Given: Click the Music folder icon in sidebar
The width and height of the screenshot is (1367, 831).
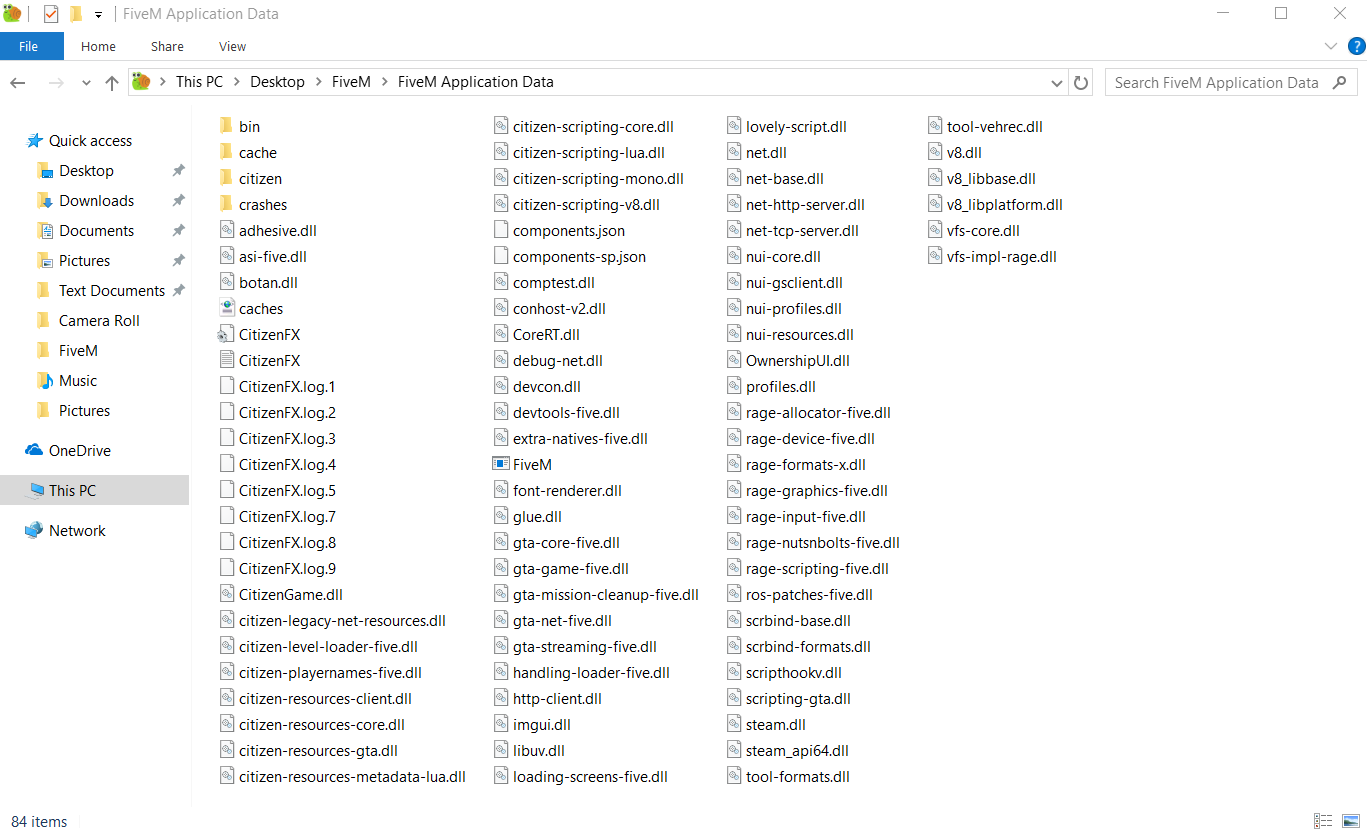Looking at the screenshot, I should (44, 380).
